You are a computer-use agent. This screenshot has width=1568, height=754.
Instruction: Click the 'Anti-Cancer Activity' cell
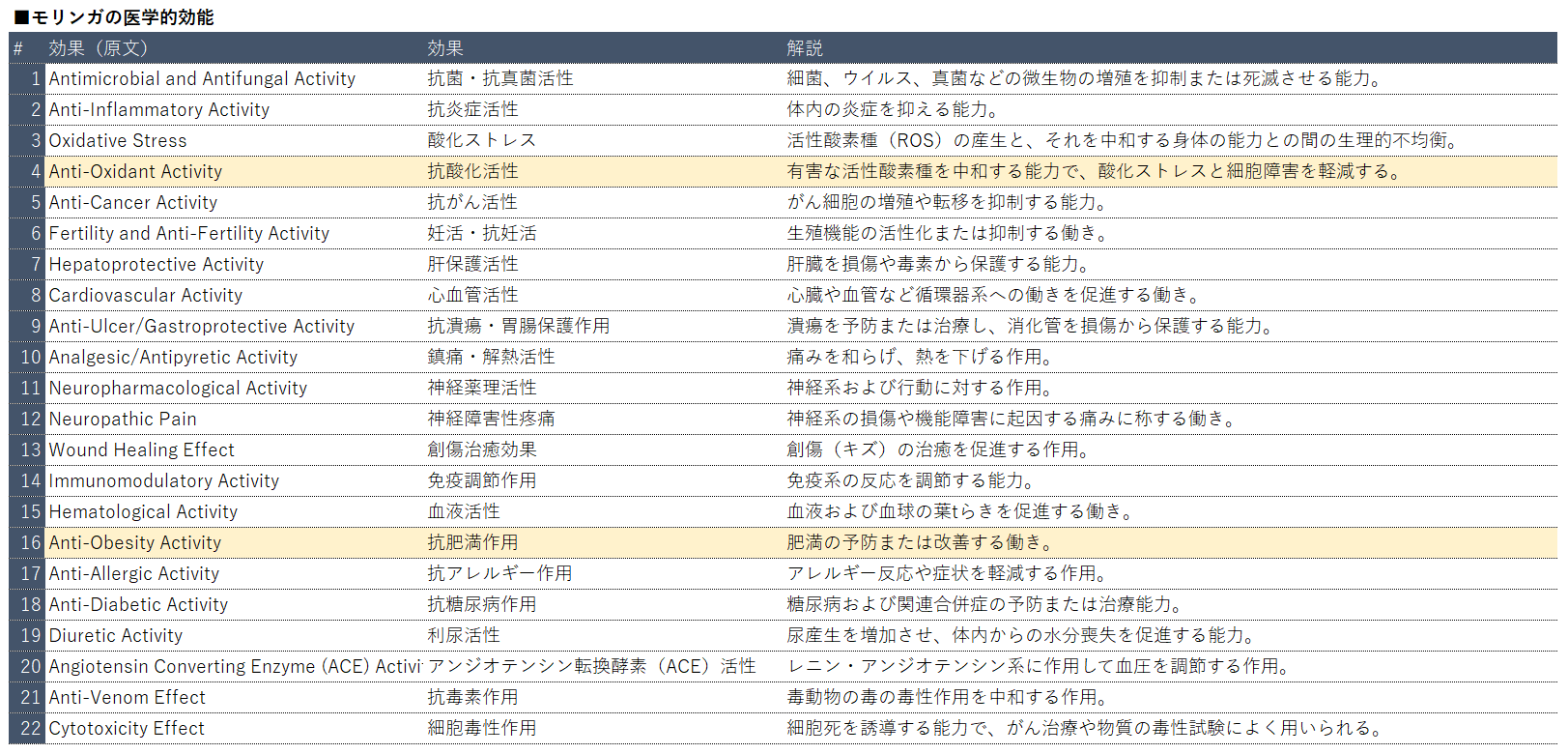(x=235, y=203)
